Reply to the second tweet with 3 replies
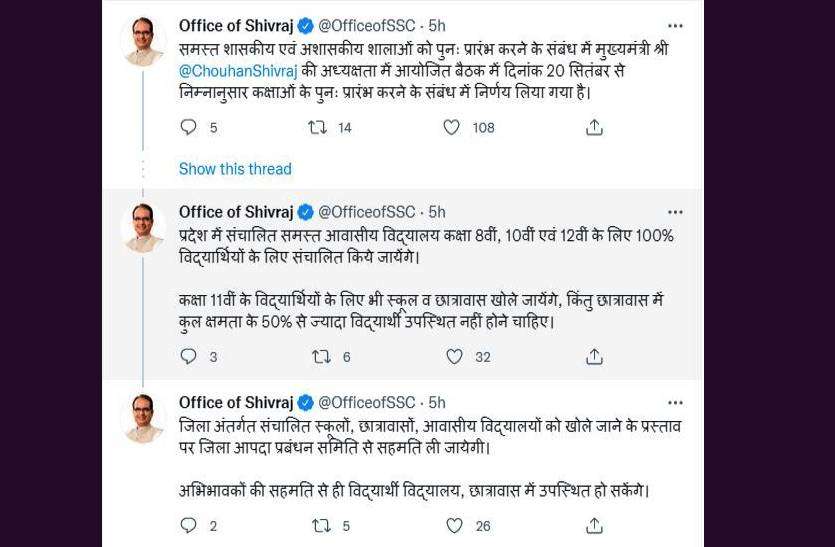This screenshot has height=547, width=835. click(189, 356)
